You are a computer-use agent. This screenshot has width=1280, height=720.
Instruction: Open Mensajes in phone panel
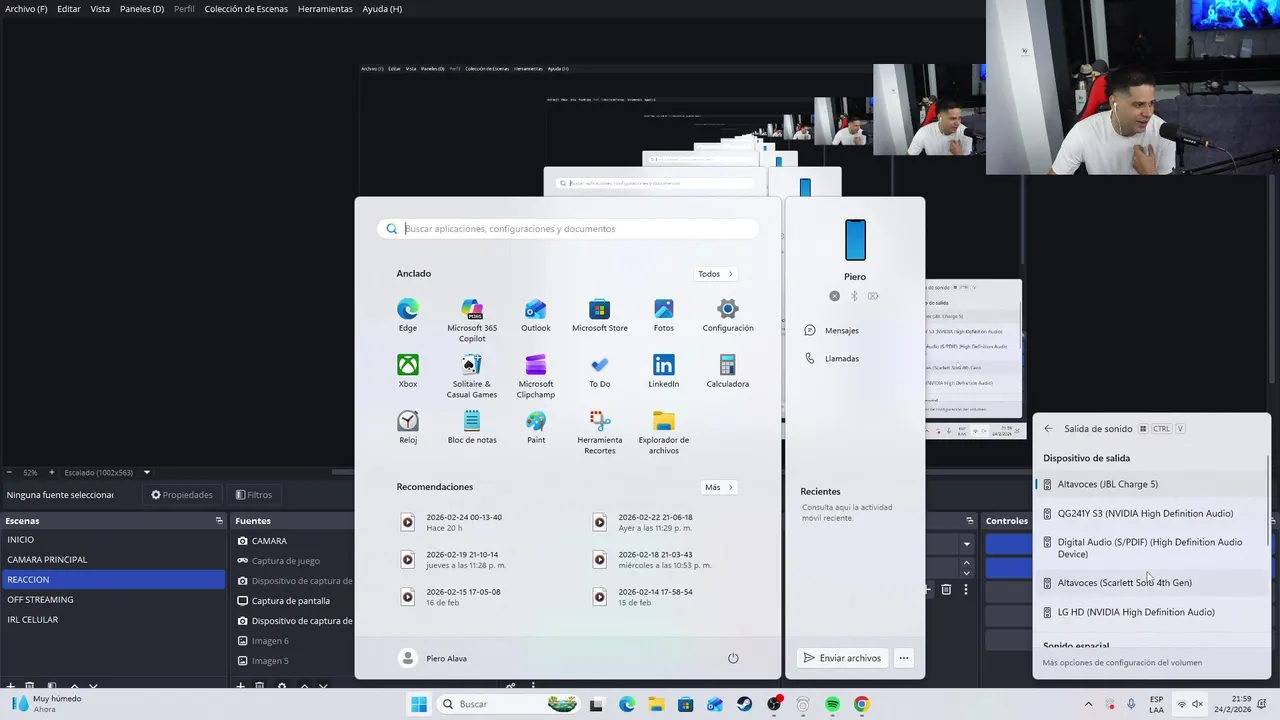click(832, 331)
